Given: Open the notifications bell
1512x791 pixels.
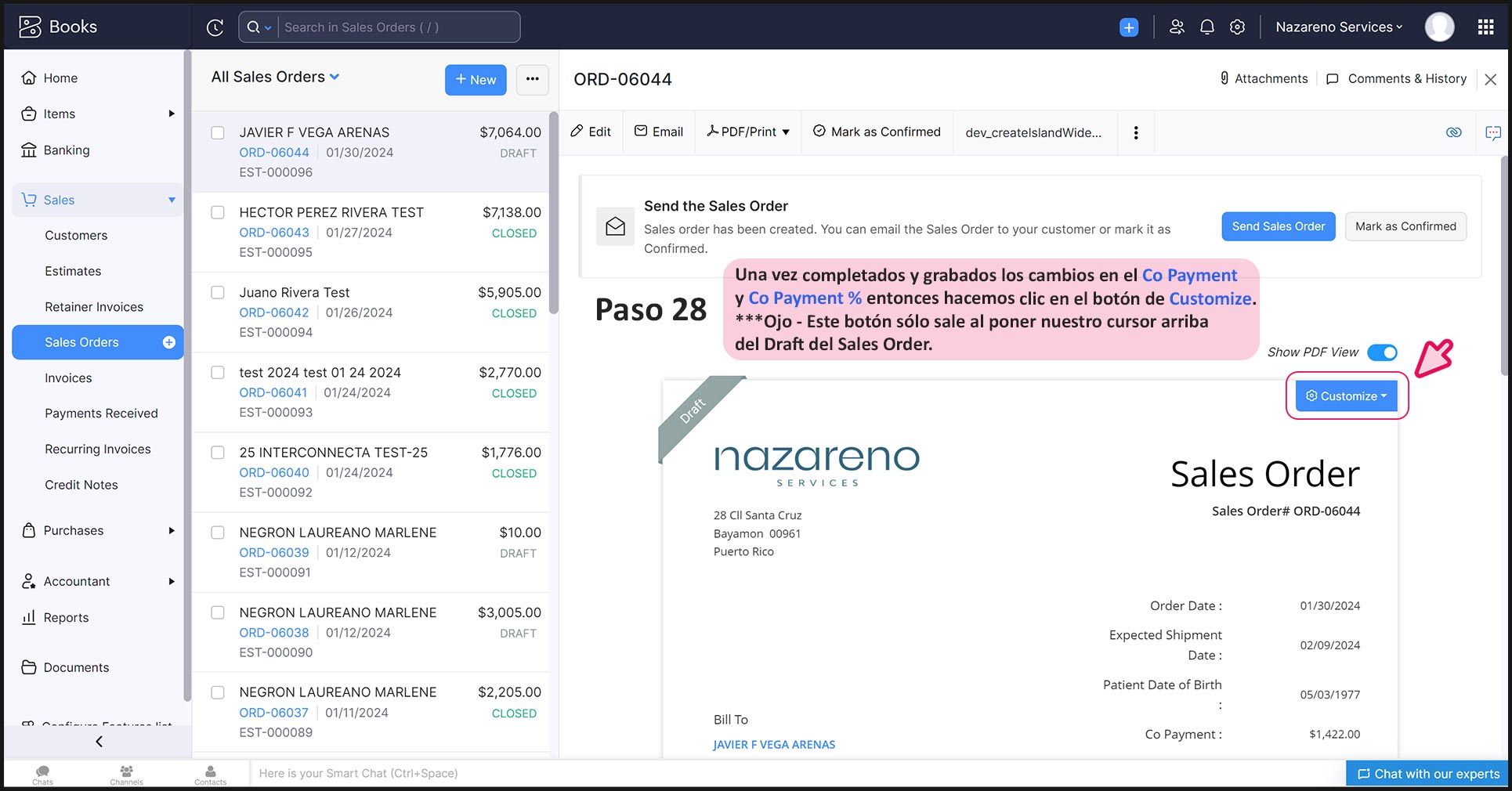Looking at the screenshot, I should pyautogui.click(x=1206, y=27).
